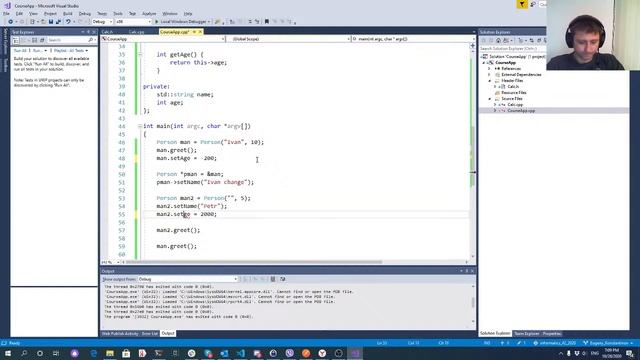Click the navigate backward icon in the toolbar
This screenshot has height=360, width=640.
pos(10,22)
